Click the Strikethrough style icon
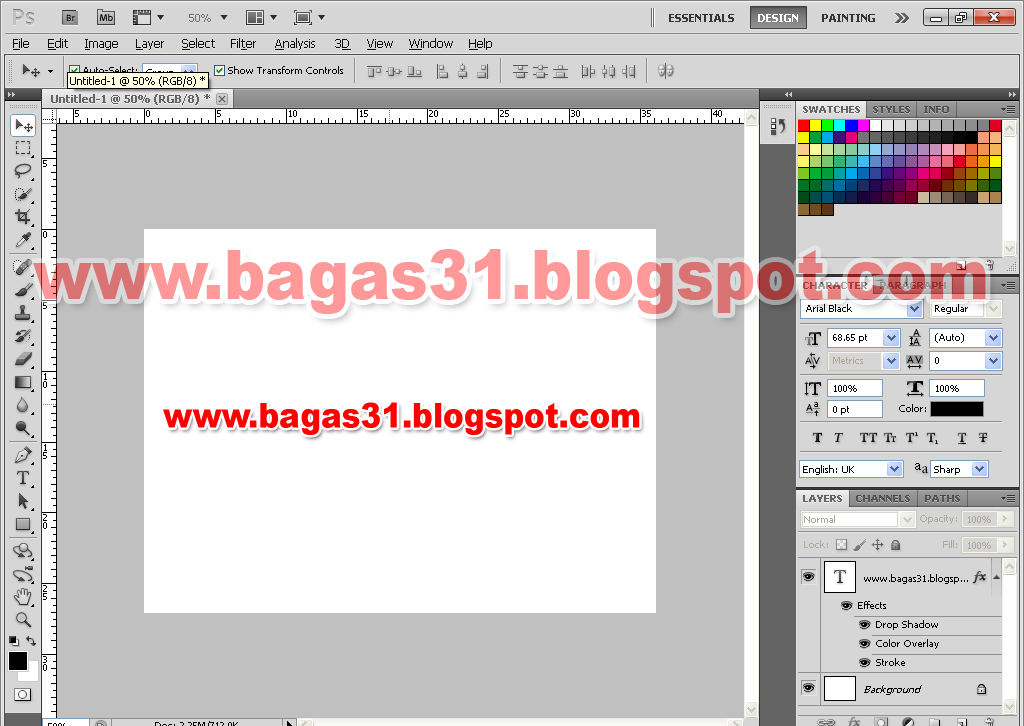The image size is (1024, 726). coord(983,437)
